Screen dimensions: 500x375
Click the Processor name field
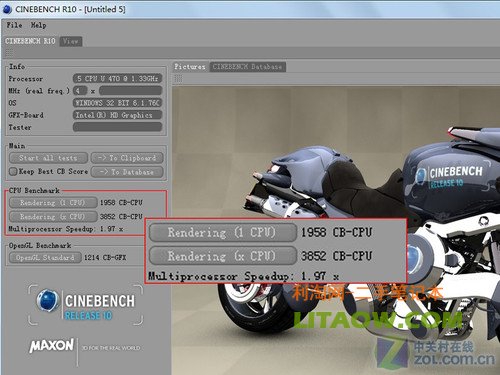click(117, 79)
